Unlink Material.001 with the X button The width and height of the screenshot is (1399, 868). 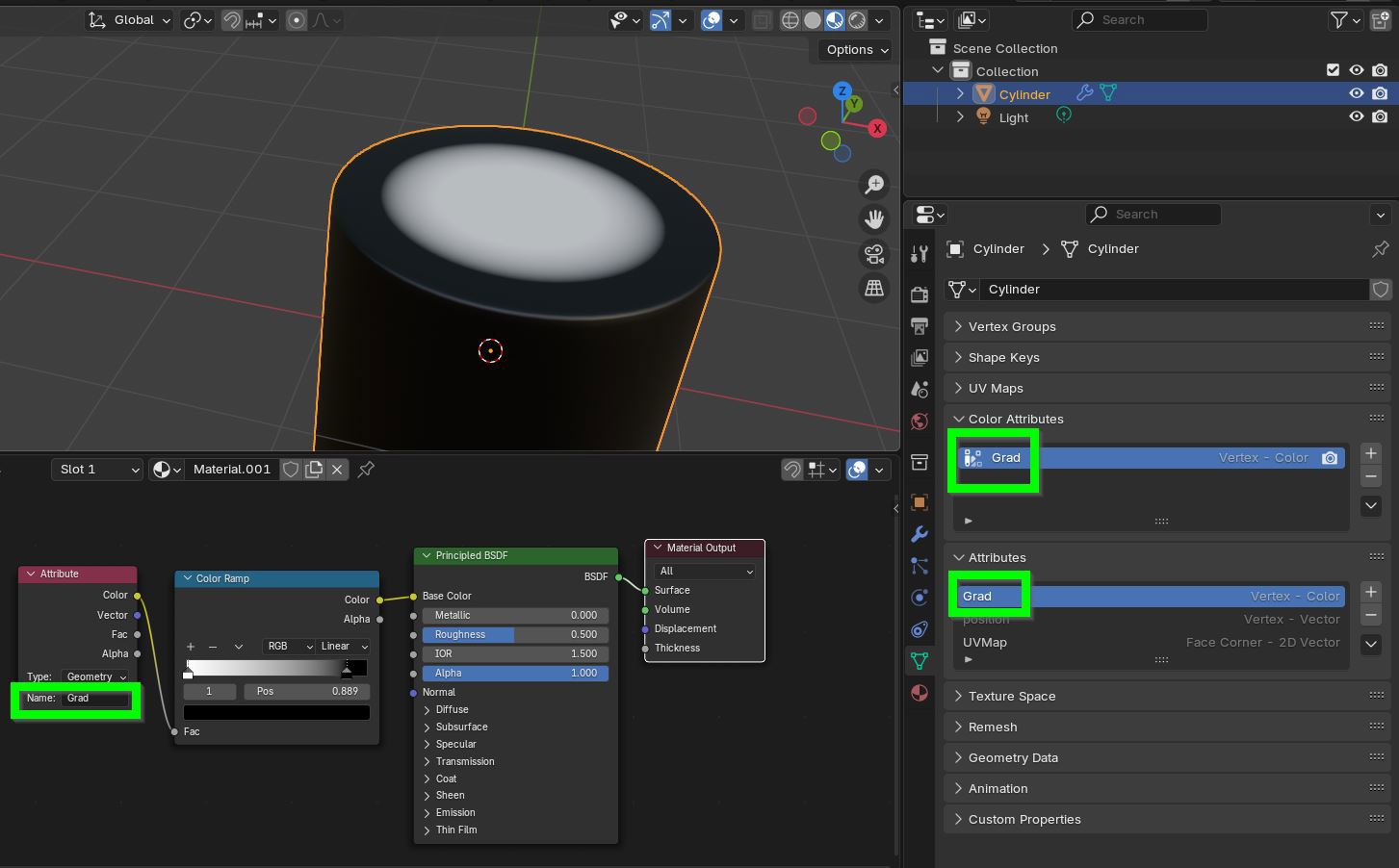pos(337,470)
